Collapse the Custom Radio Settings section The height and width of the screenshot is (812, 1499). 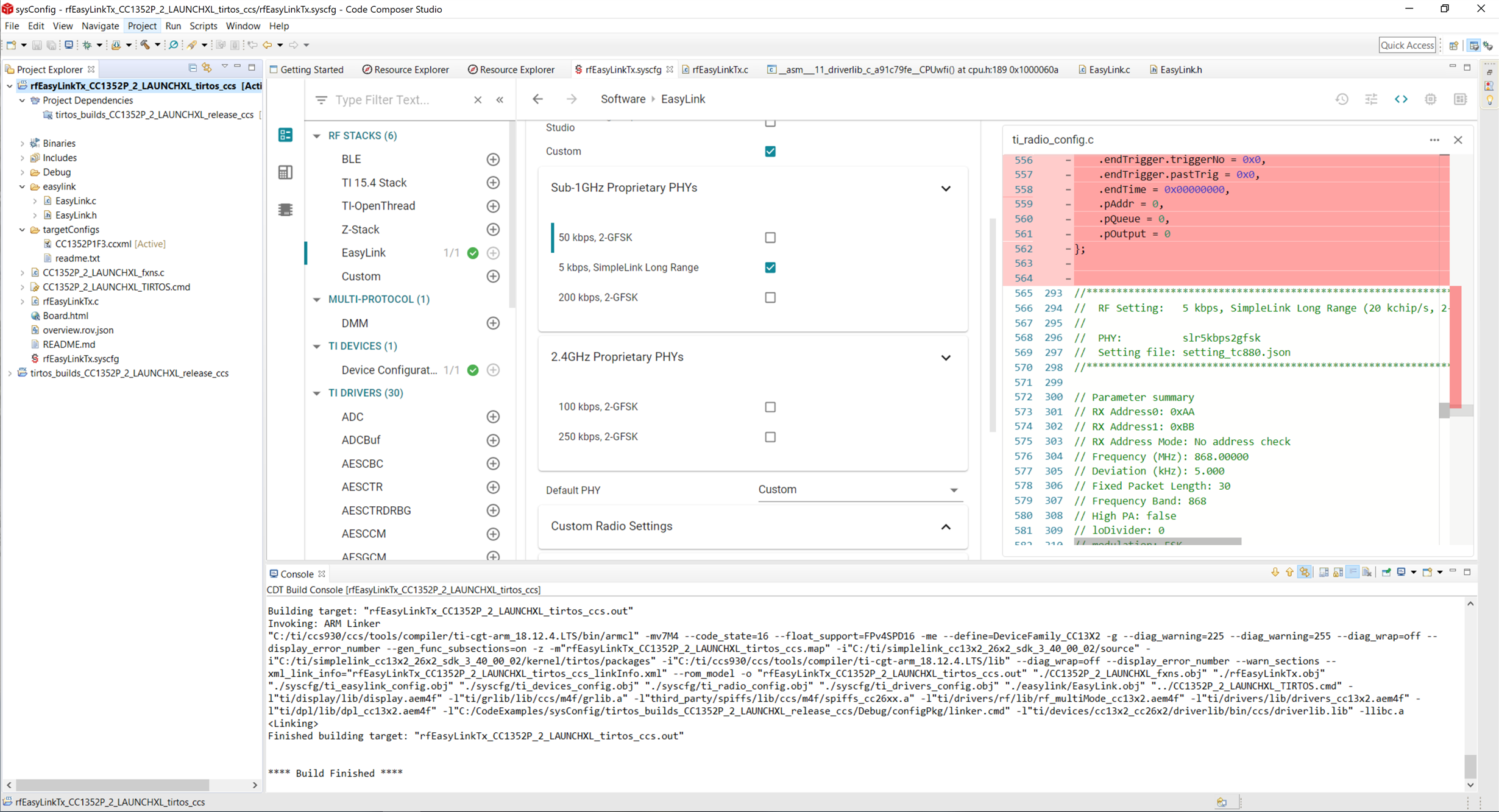tap(945, 526)
